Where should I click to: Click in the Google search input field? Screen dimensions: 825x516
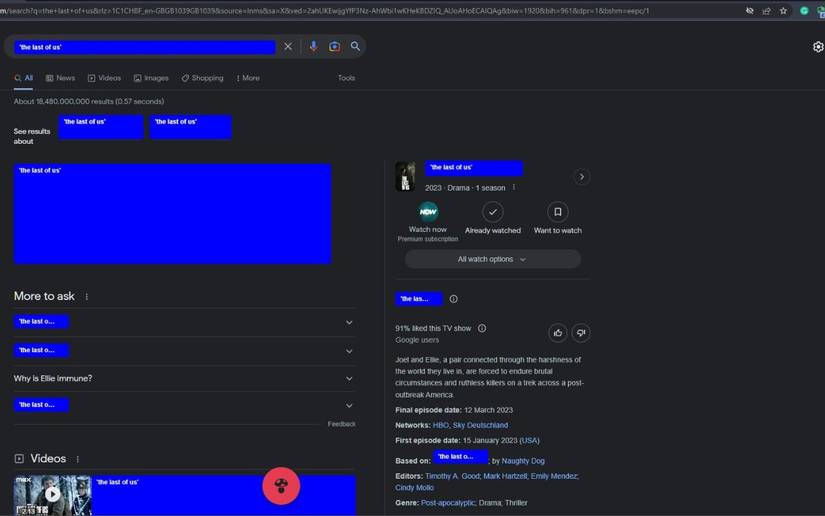pos(145,47)
